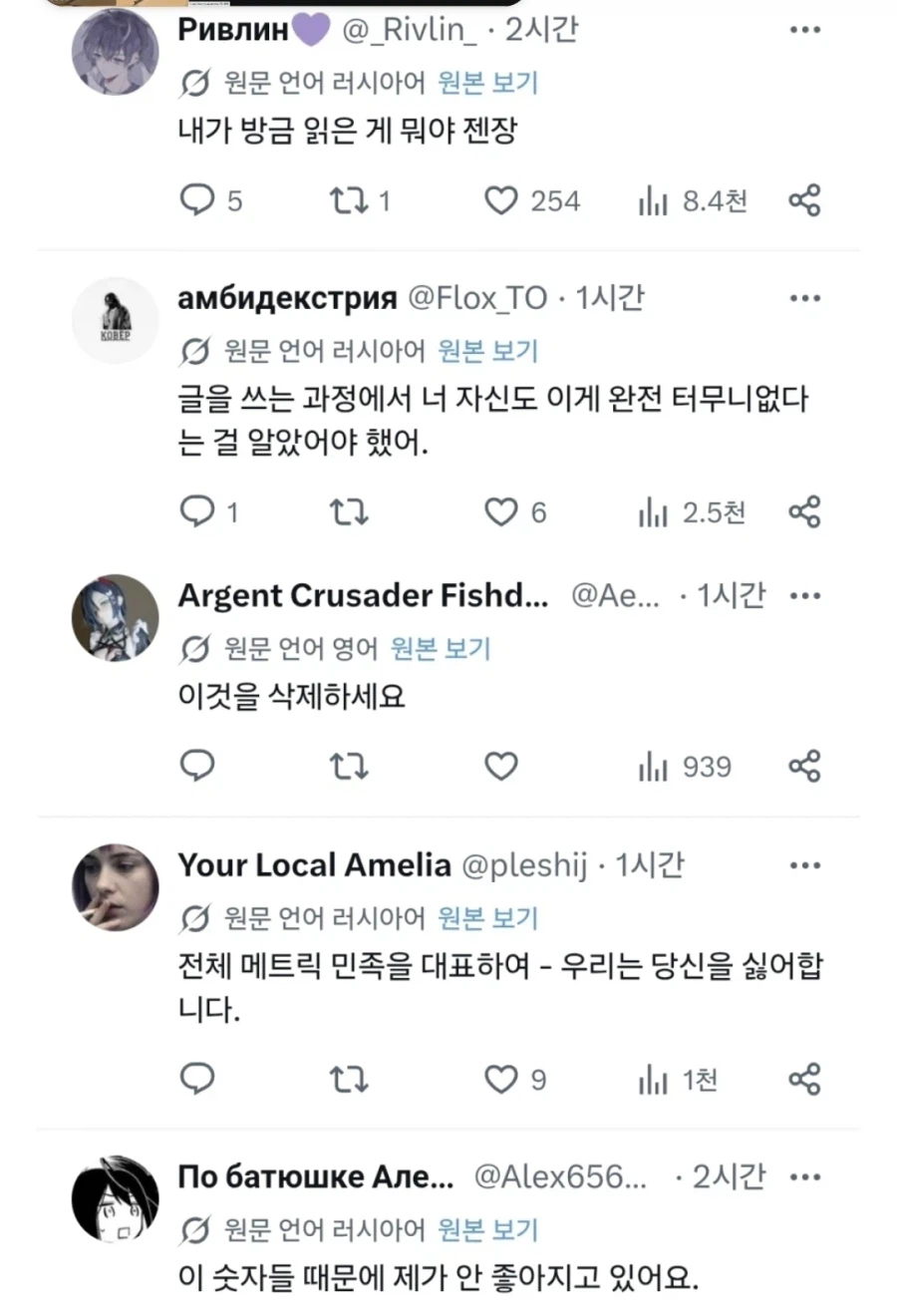
Task: Retweet Argent Crusader Fishd's reply
Action: (x=348, y=767)
